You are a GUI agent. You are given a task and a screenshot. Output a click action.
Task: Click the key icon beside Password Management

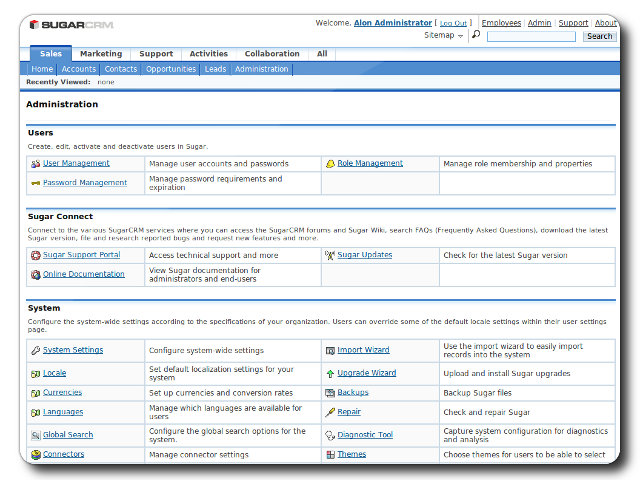[x=35, y=183]
